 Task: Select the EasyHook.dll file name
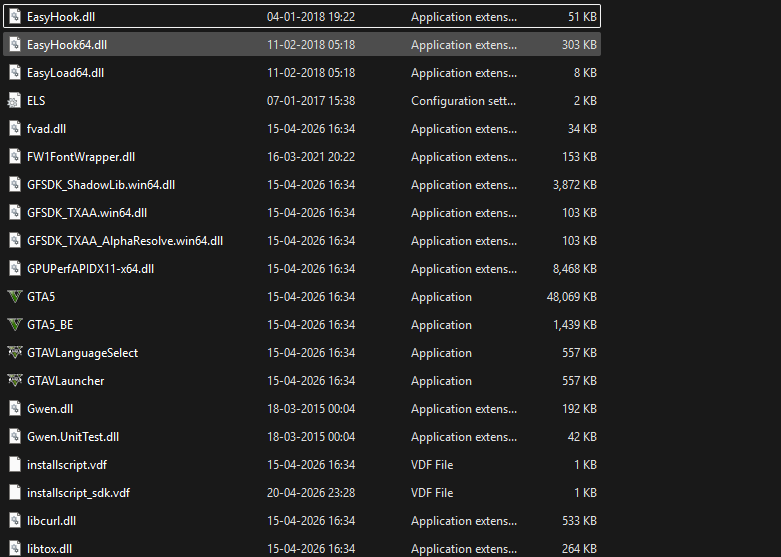pyautogui.click(x=62, y=17)
